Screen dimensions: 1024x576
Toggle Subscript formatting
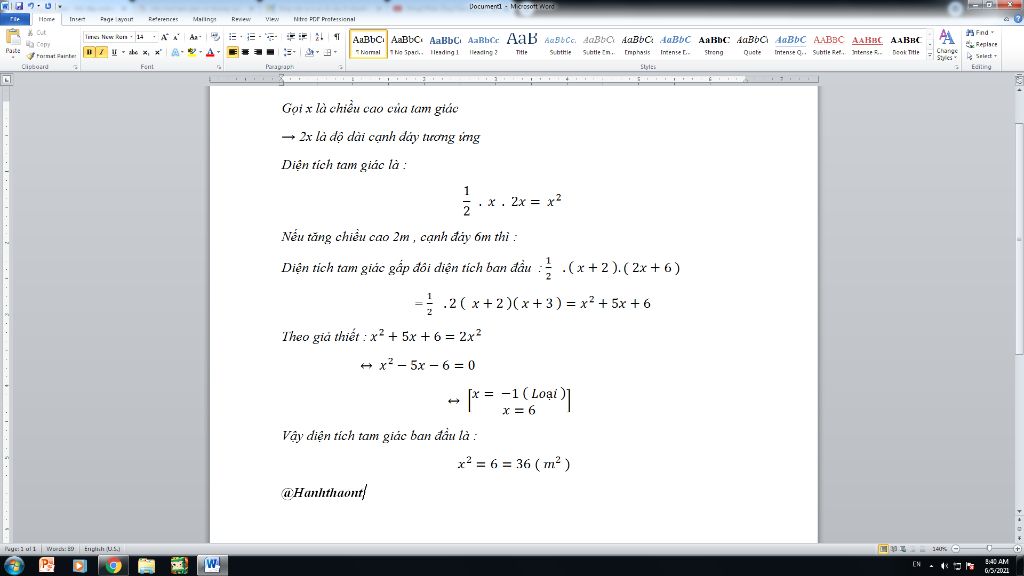[x=146, y=52]
